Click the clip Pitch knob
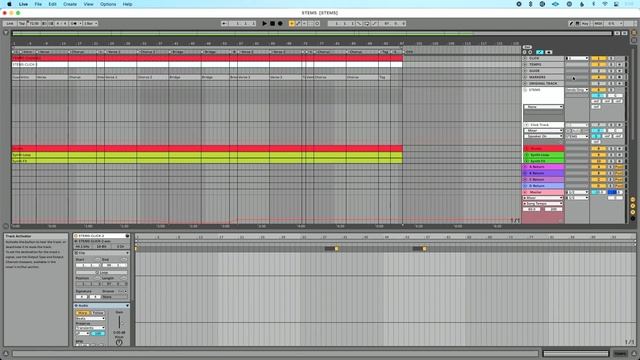This screenshot has height=360, width=640. (119, 343)
